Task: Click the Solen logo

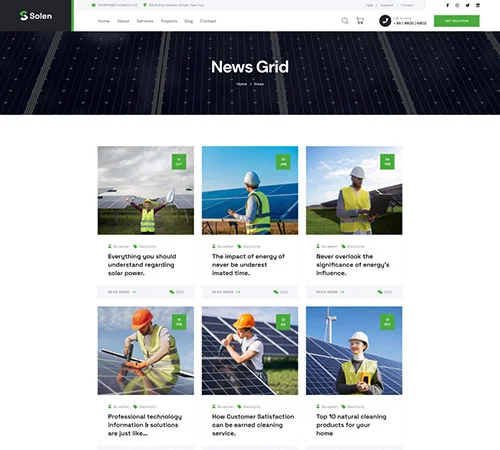Action: (x=36, y=16)
